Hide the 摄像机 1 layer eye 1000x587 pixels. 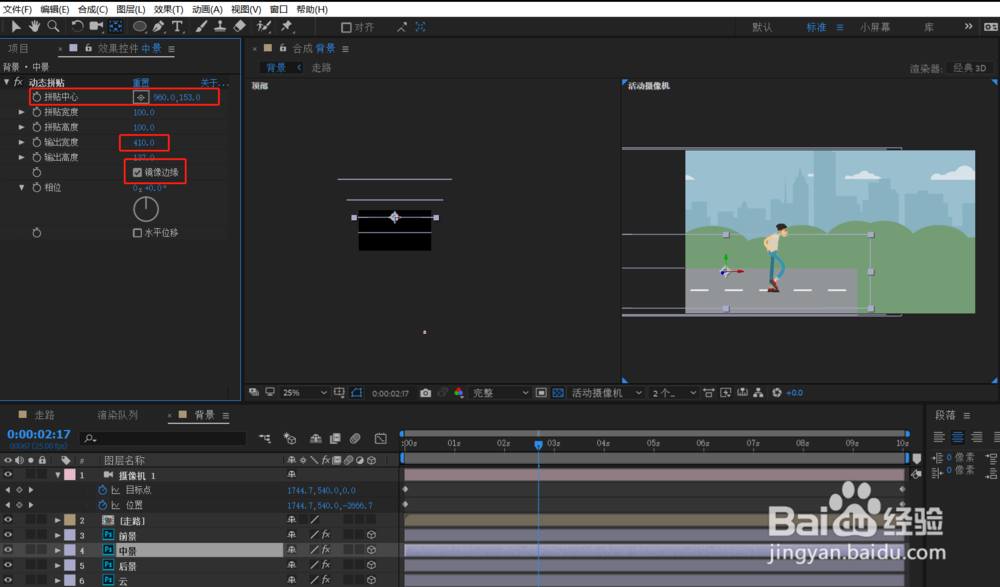click(8, 475)
